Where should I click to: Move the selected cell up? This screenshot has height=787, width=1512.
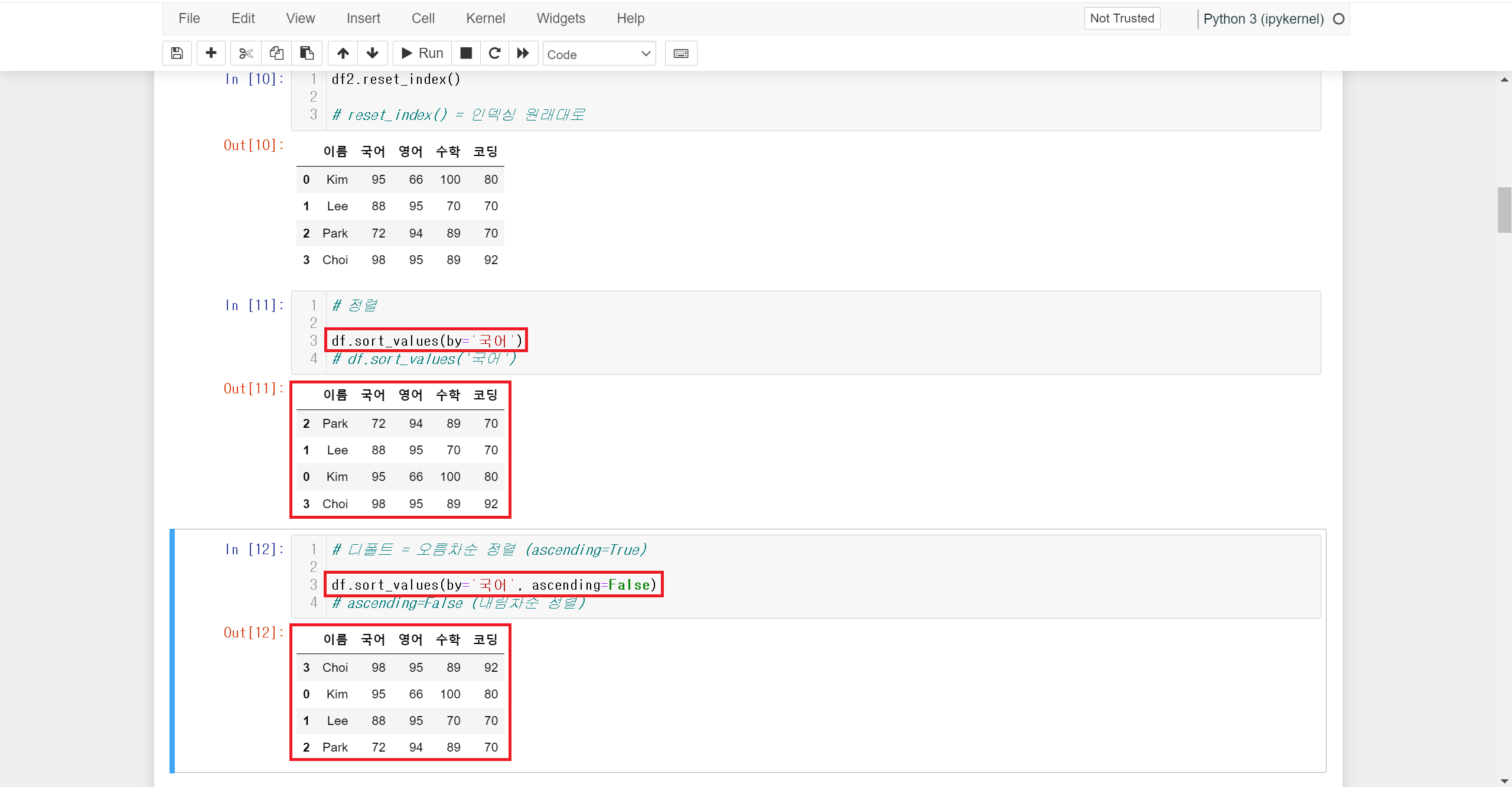(x=343, y=53)
